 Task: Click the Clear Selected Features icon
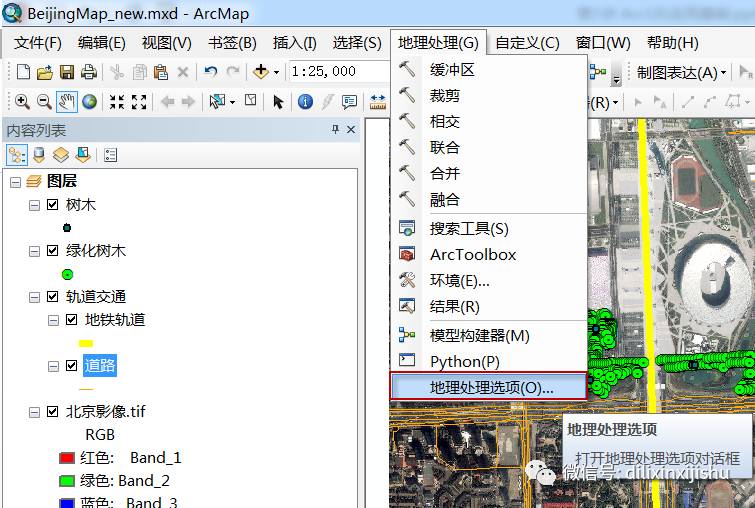(x=250, y=101)
